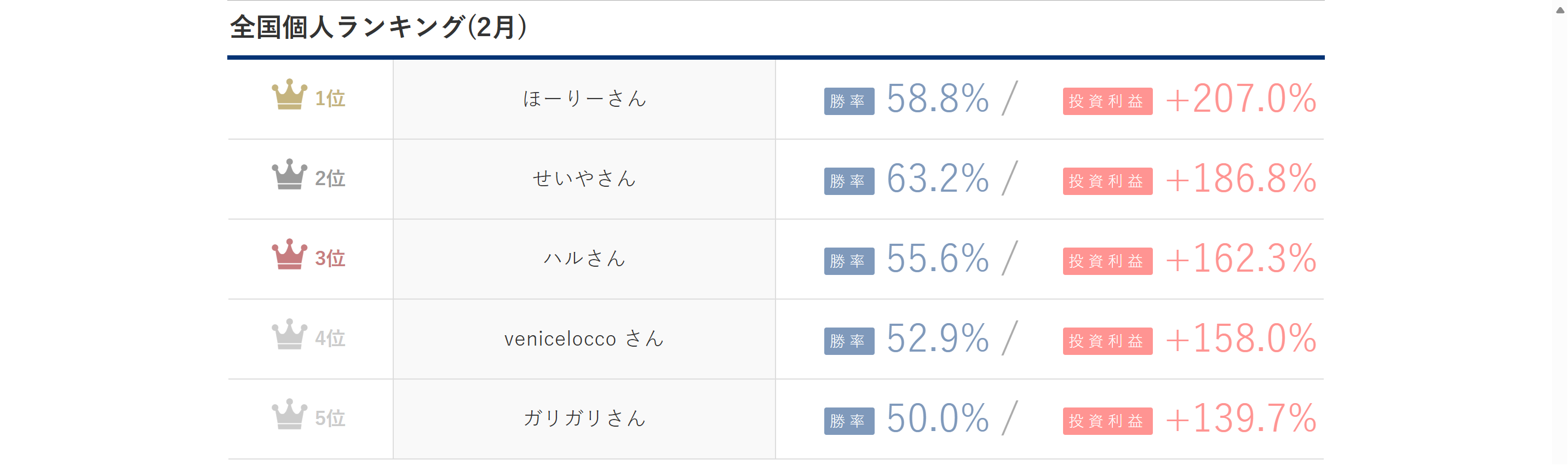Click the pink 投資利益 badge in first row

(x=1107, y=101)
